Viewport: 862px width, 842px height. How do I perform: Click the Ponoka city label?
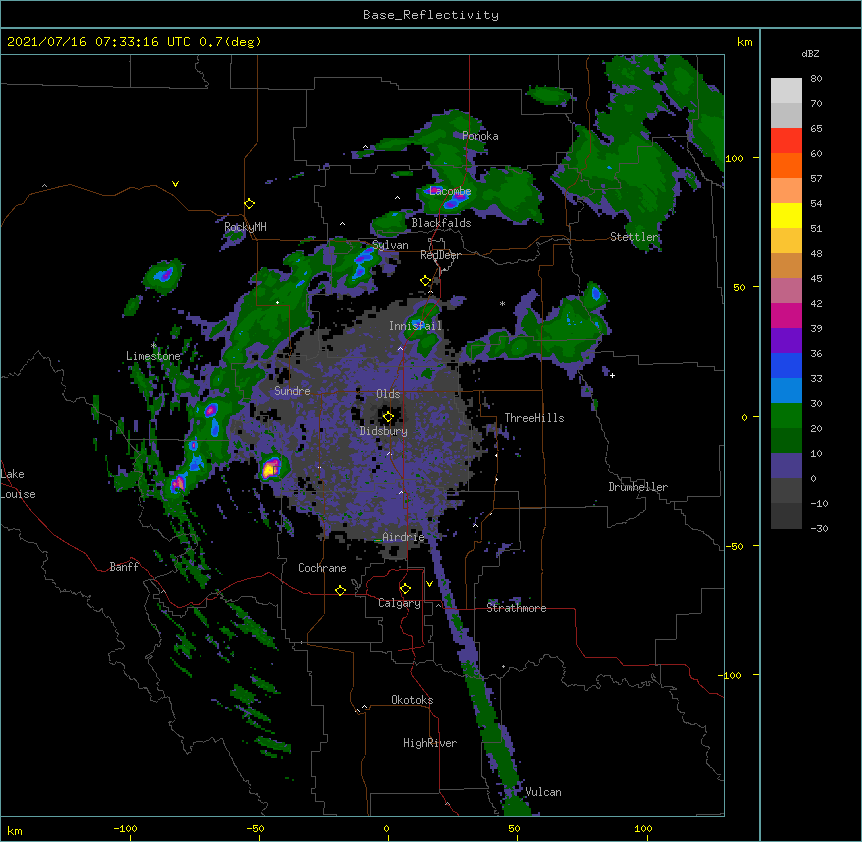(x=480, y=136)
